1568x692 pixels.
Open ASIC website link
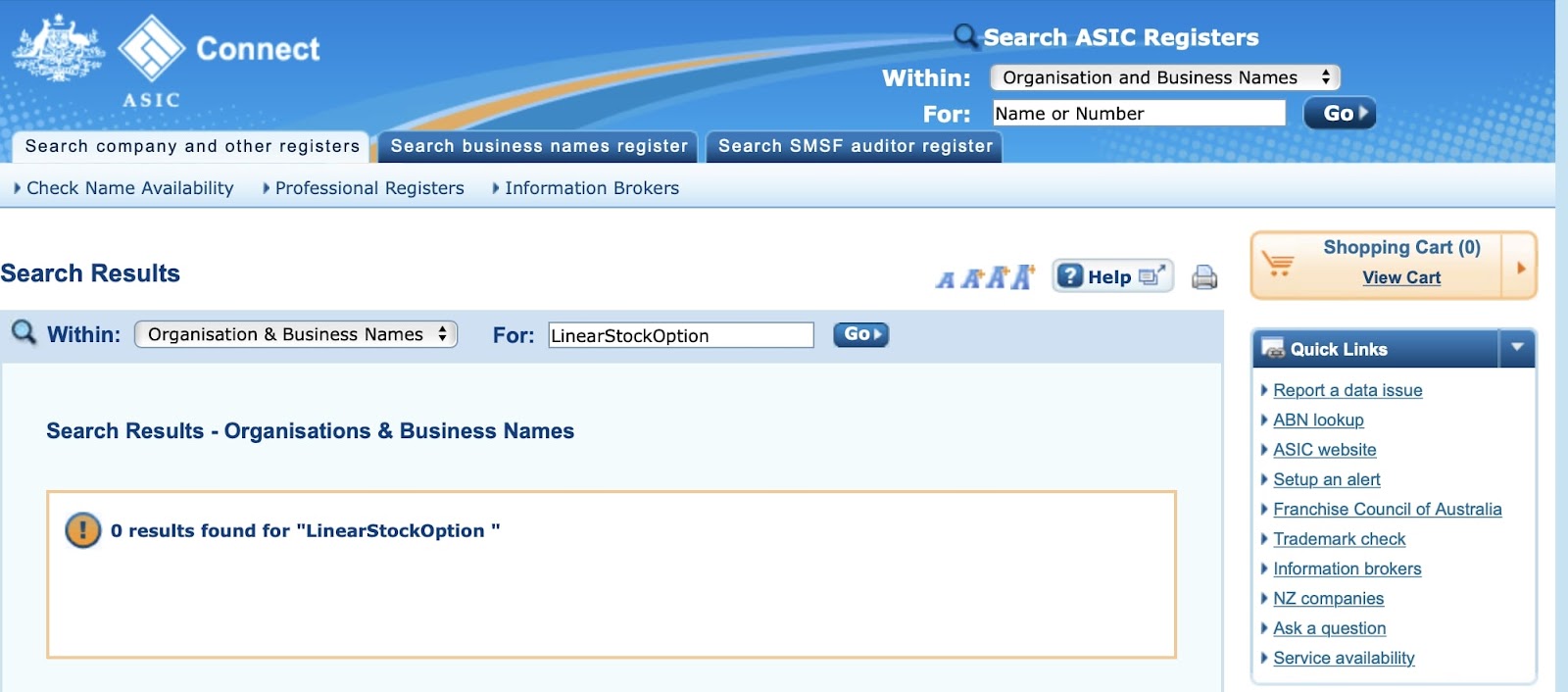pyautogui.click(x=1325, y=450)
